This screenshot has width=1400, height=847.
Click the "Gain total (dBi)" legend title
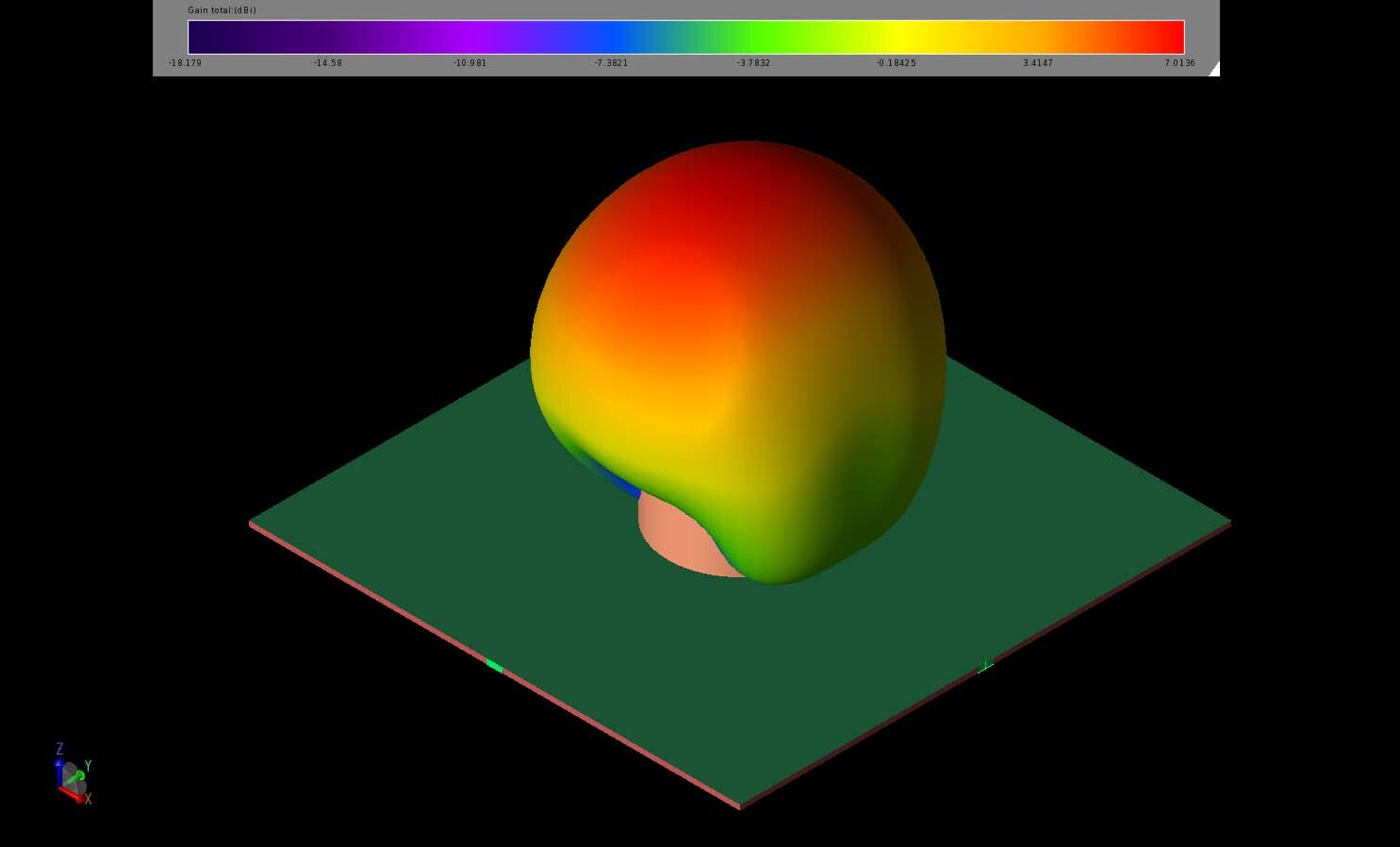222,10
